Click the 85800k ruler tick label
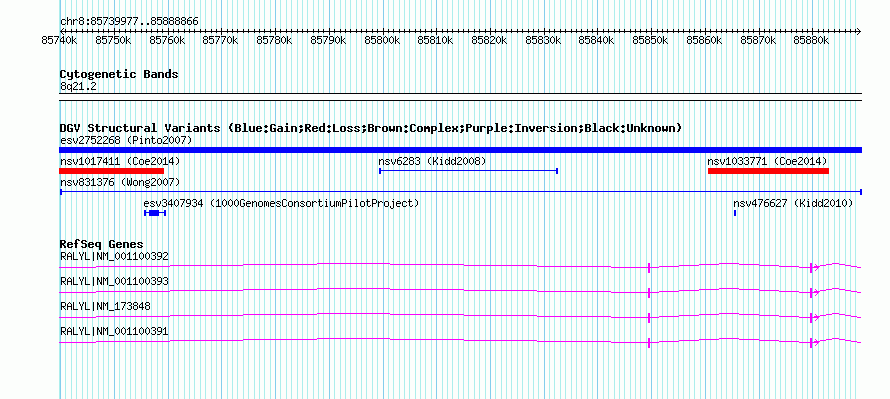Image resolution: width=890 pixels, height=399 pixels. point(381,40)
